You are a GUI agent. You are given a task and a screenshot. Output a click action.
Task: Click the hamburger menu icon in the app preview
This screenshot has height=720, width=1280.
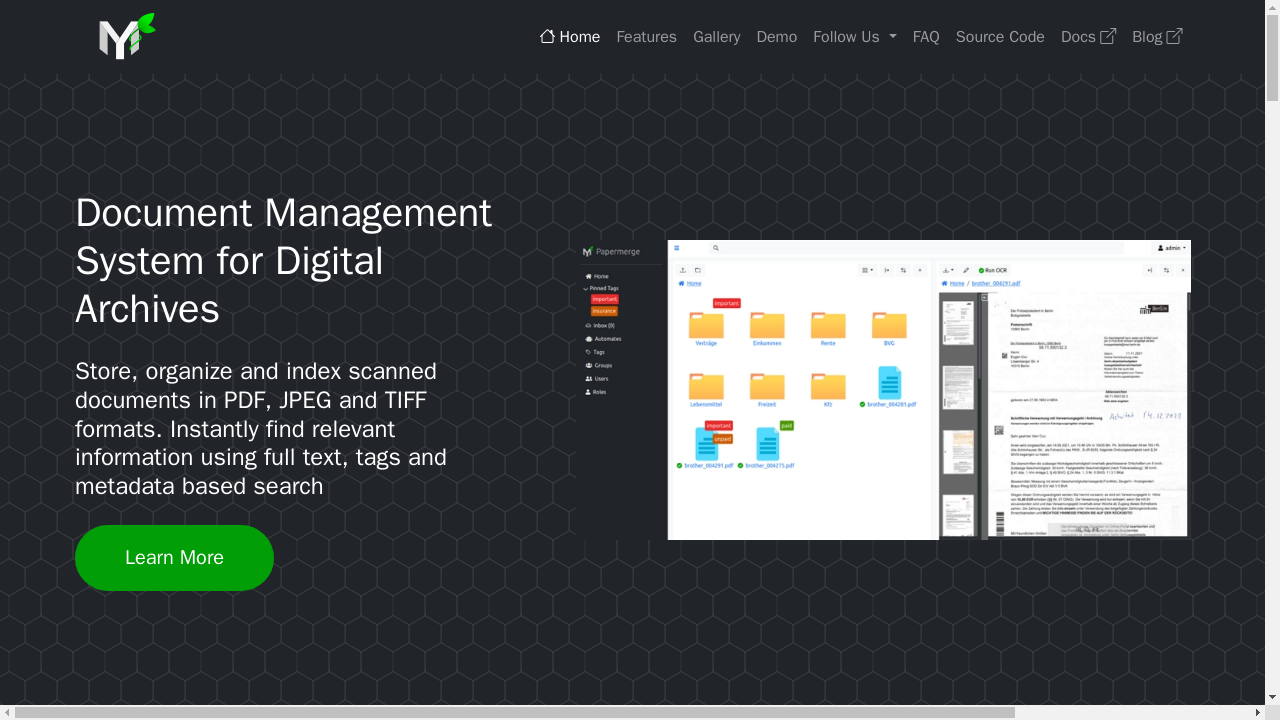(x=677, y=248)
